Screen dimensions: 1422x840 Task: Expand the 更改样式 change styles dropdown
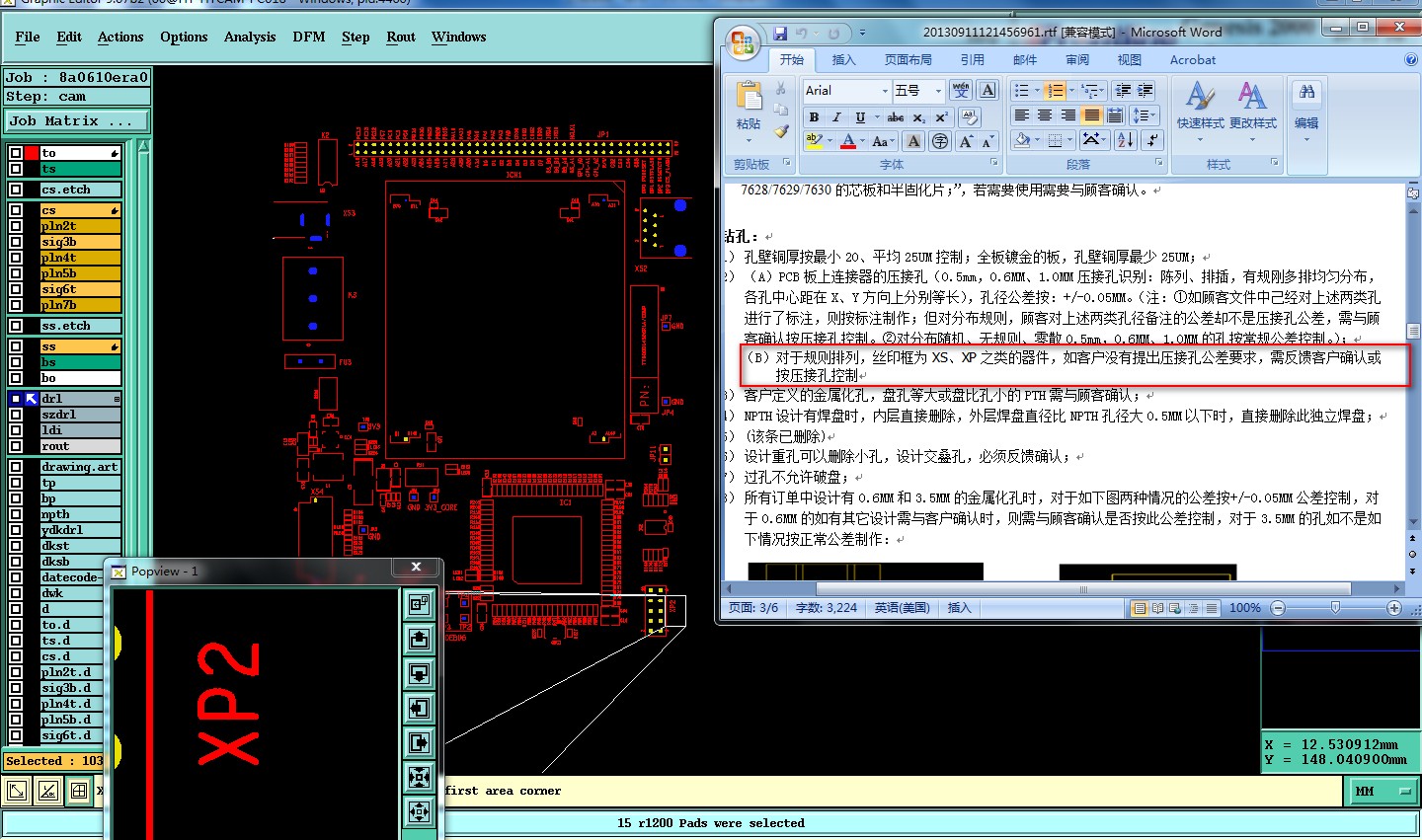pyautogui.click(x=1252, y=139)
